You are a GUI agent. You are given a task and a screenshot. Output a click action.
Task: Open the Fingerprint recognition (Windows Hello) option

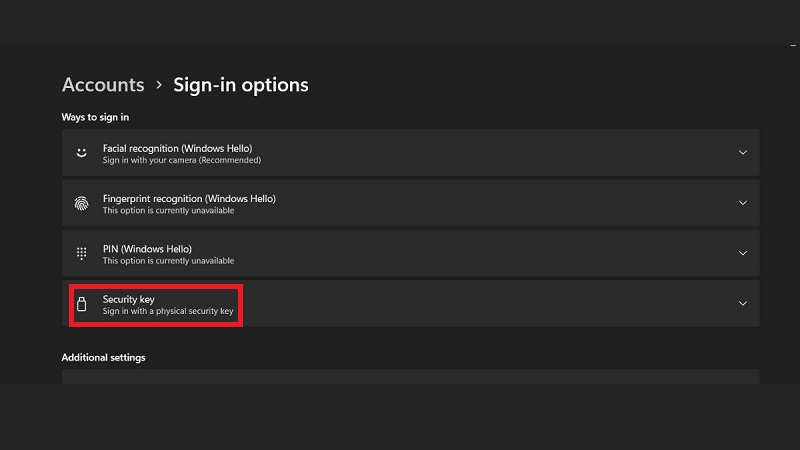[x=189, y=198]
